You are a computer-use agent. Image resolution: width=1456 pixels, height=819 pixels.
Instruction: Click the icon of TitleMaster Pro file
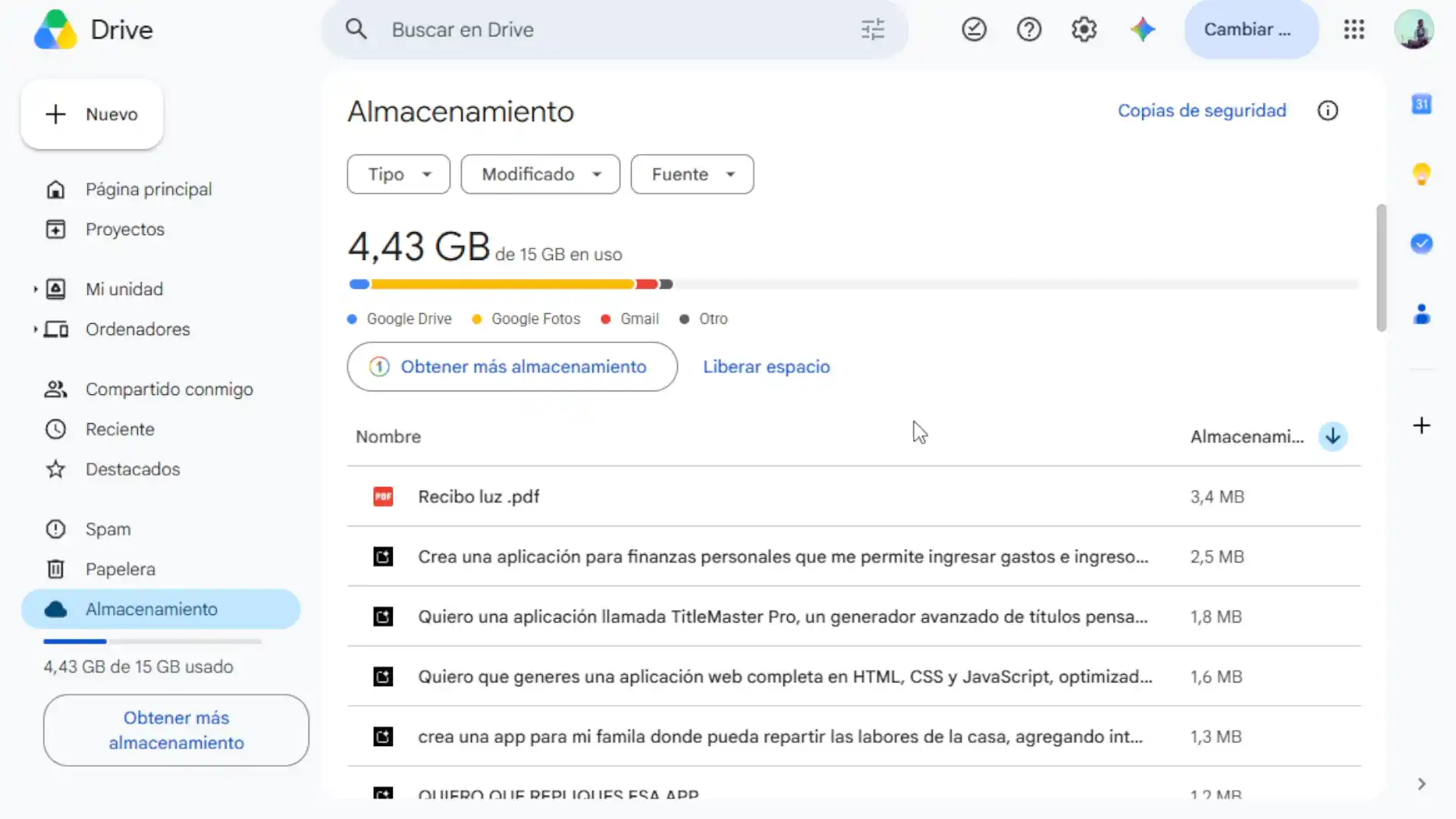(x=383, y=617)
